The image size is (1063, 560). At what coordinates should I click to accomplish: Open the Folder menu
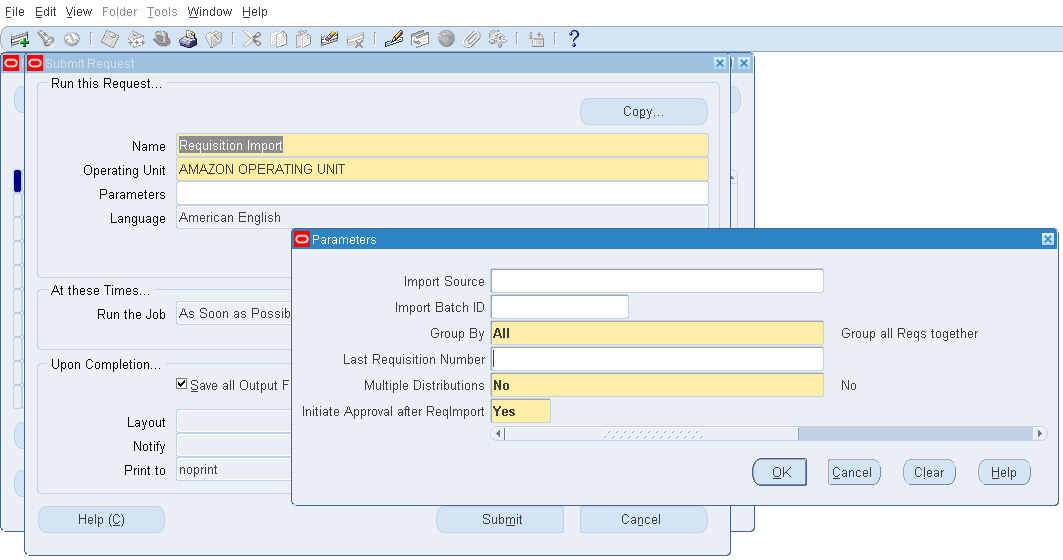[119, 12]
